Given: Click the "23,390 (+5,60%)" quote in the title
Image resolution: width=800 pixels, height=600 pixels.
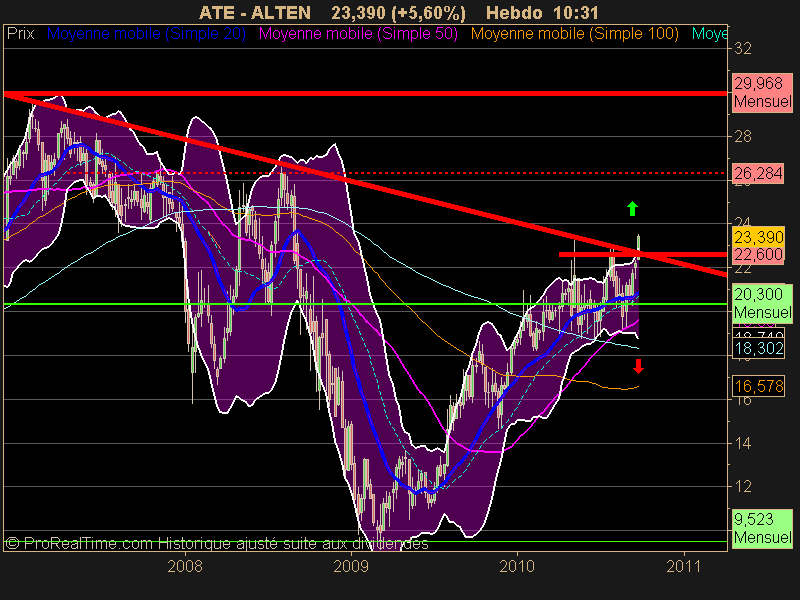Looking at the screenshot, I should [x=398, y=13].
